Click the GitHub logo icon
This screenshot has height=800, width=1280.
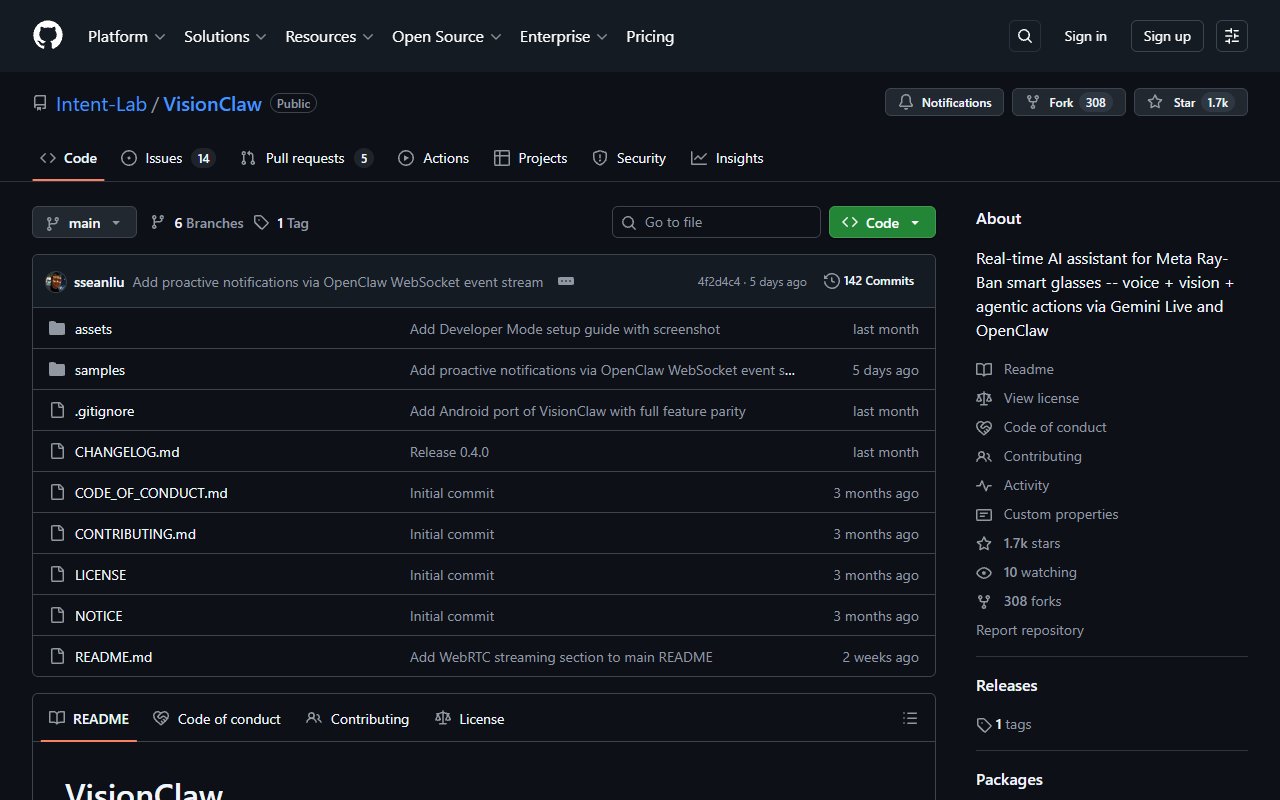pos(47,36)
